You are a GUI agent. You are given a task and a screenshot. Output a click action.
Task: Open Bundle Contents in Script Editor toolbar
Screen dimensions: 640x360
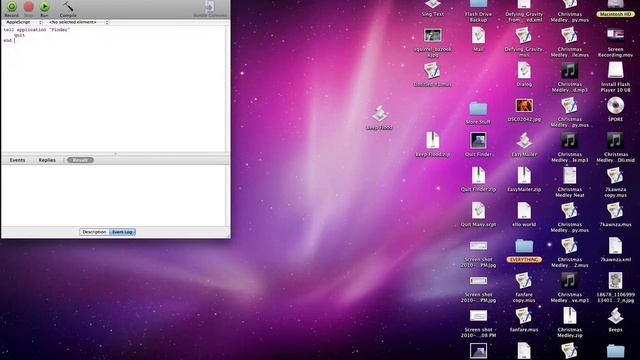[x=210, y=7]
